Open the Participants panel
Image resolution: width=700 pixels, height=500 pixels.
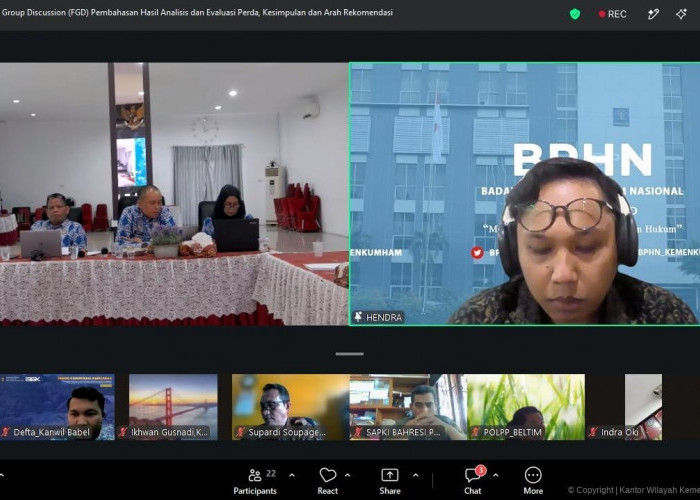pyautogui.click(x=255, y=481)
